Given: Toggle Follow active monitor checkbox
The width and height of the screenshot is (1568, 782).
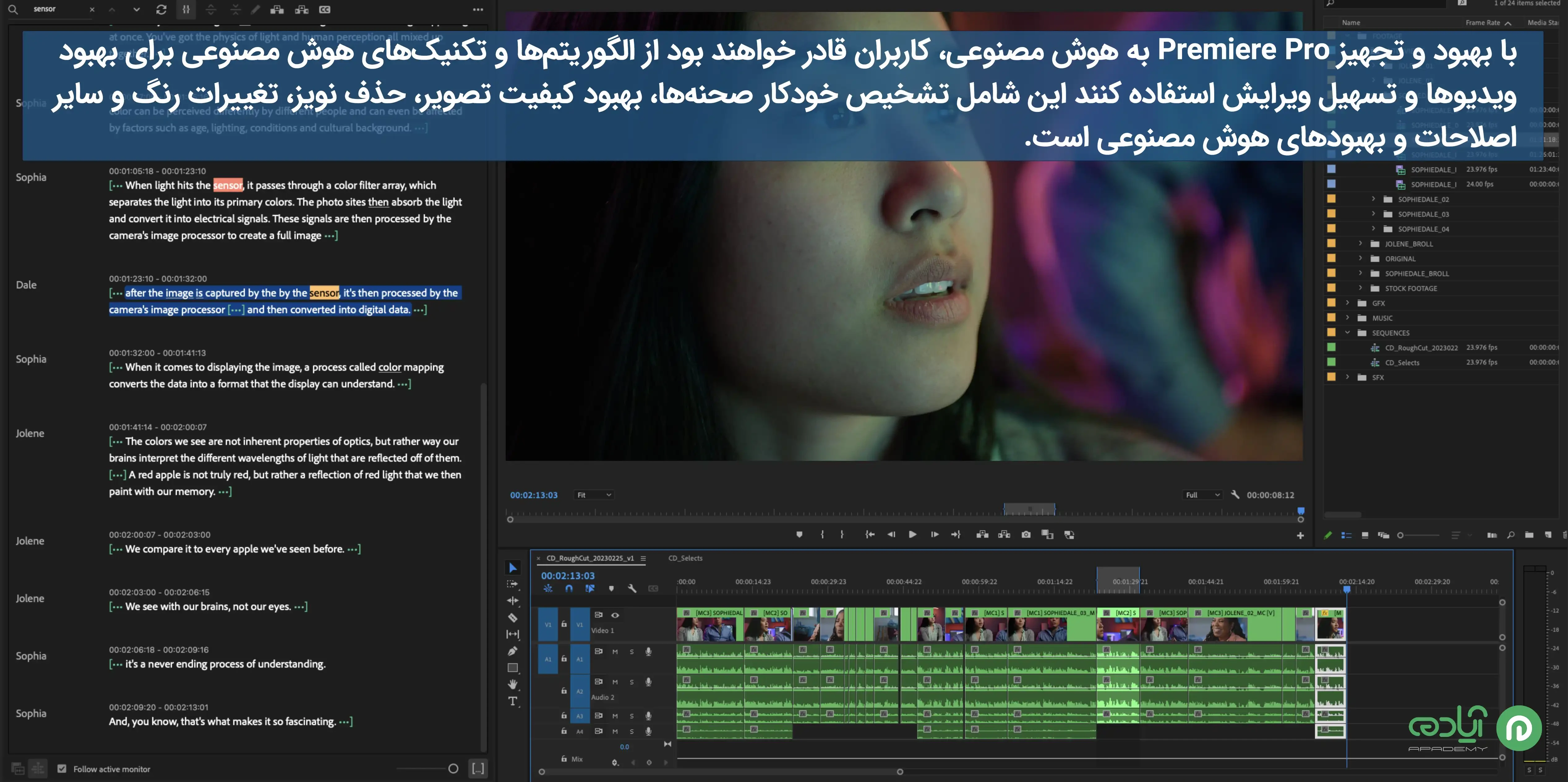Looking at the screenshot, I should click(x=62, y=769).
